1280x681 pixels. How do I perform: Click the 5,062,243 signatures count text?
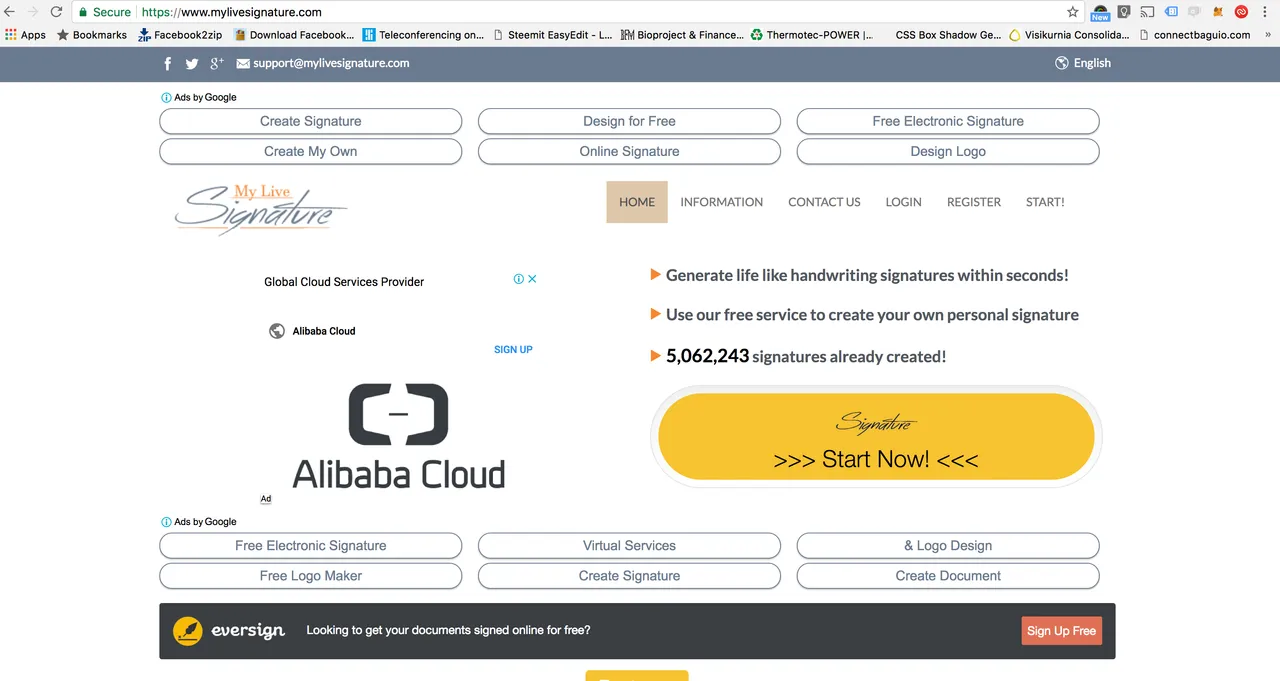[x=806, y=356]
